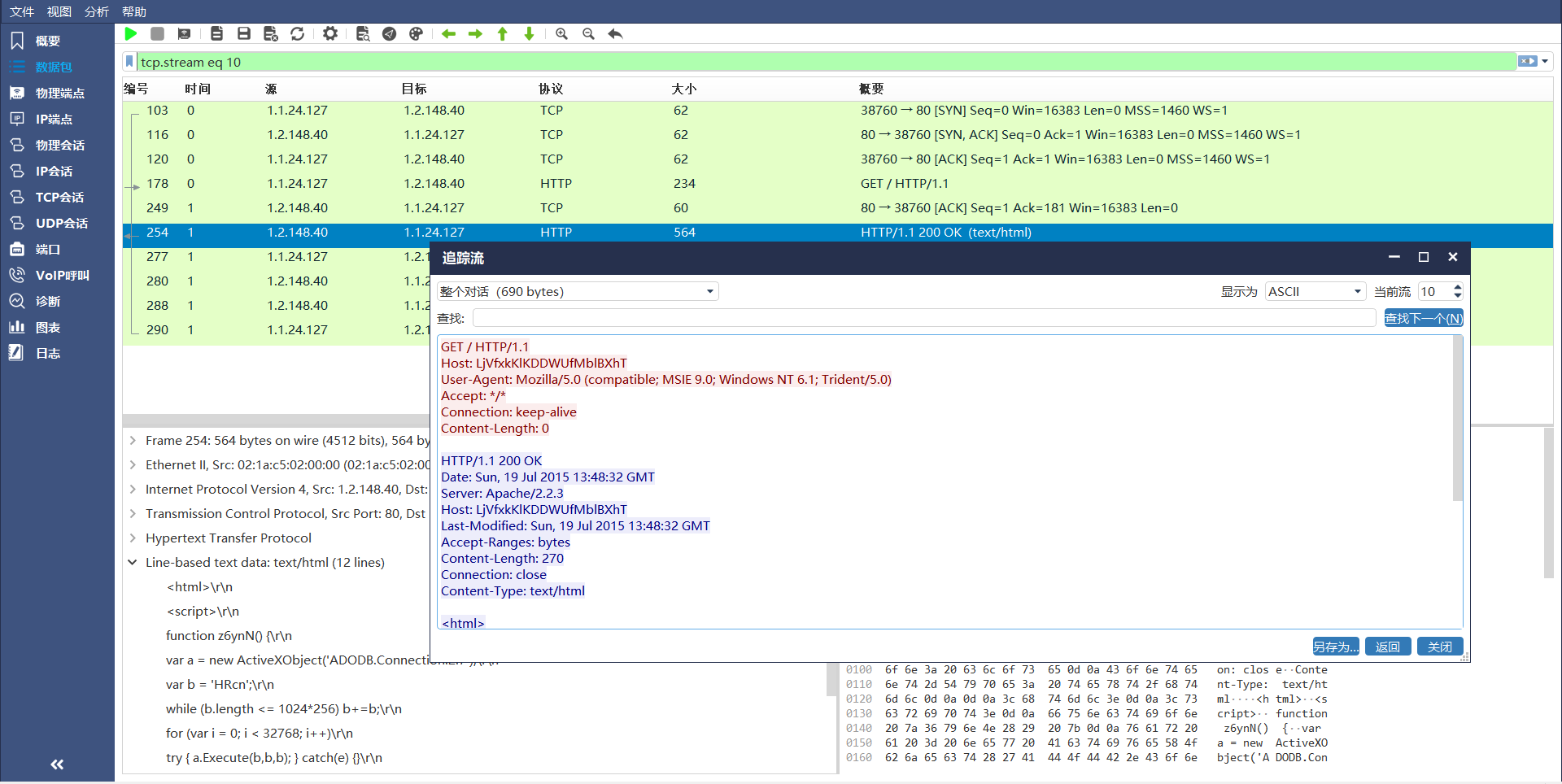This screenshot has width=1562, height=784.
Task: Reload the capture with the refresh icon
Action: coord(298,33)
